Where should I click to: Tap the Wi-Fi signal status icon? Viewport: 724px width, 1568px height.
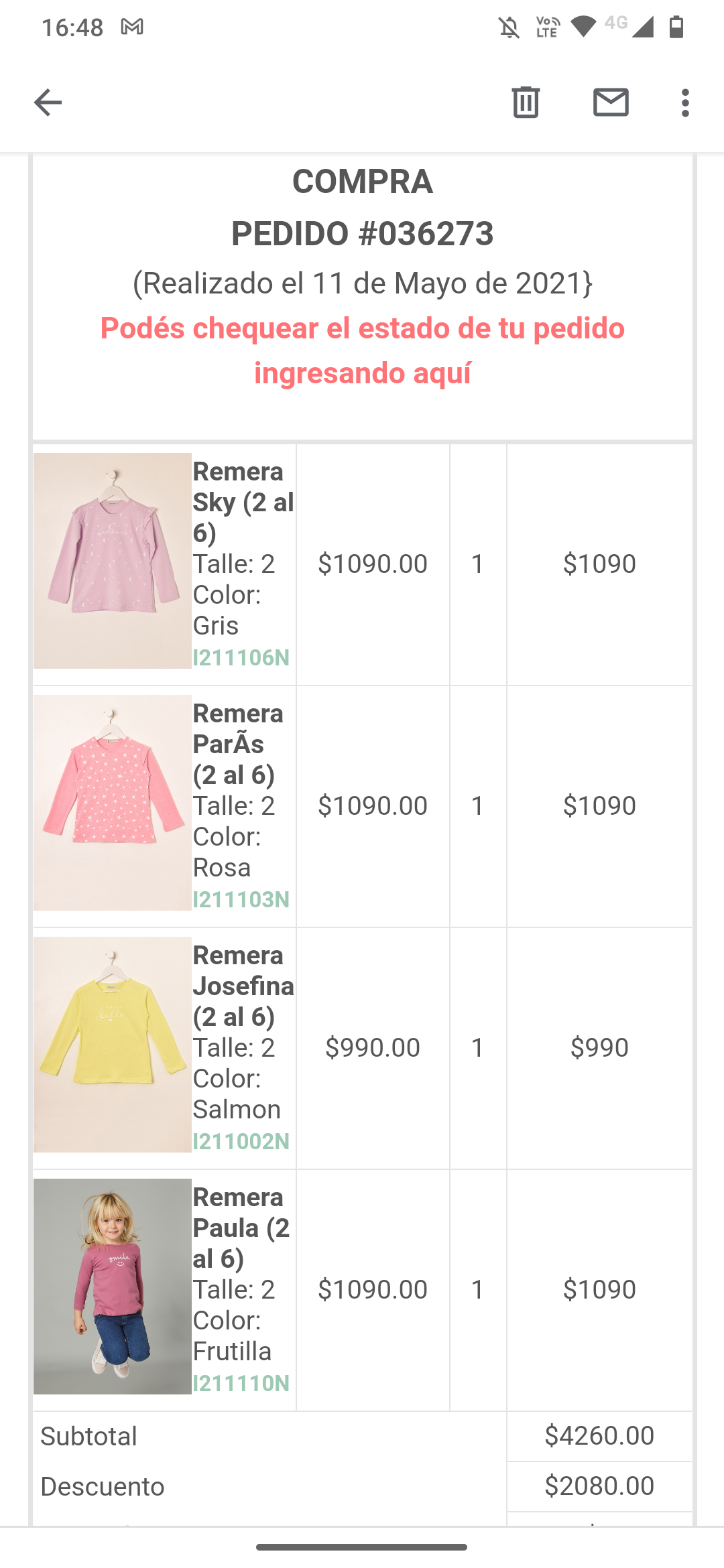[583, 27]
